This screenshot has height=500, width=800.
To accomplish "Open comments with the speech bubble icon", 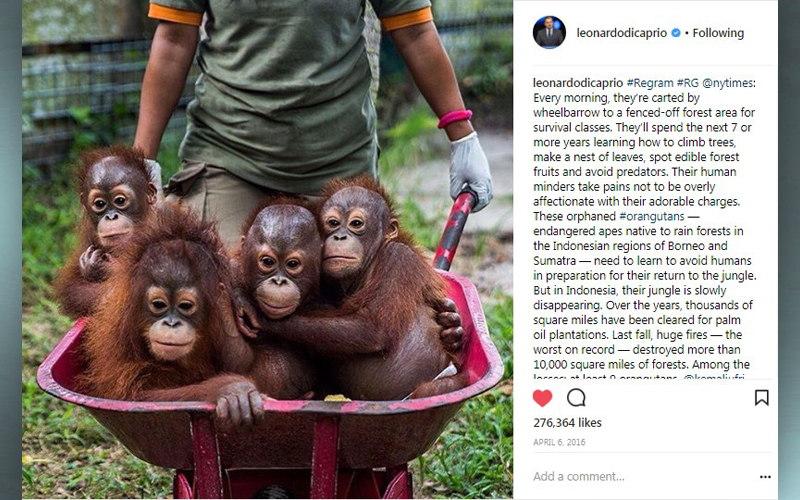I will (576, 397).
